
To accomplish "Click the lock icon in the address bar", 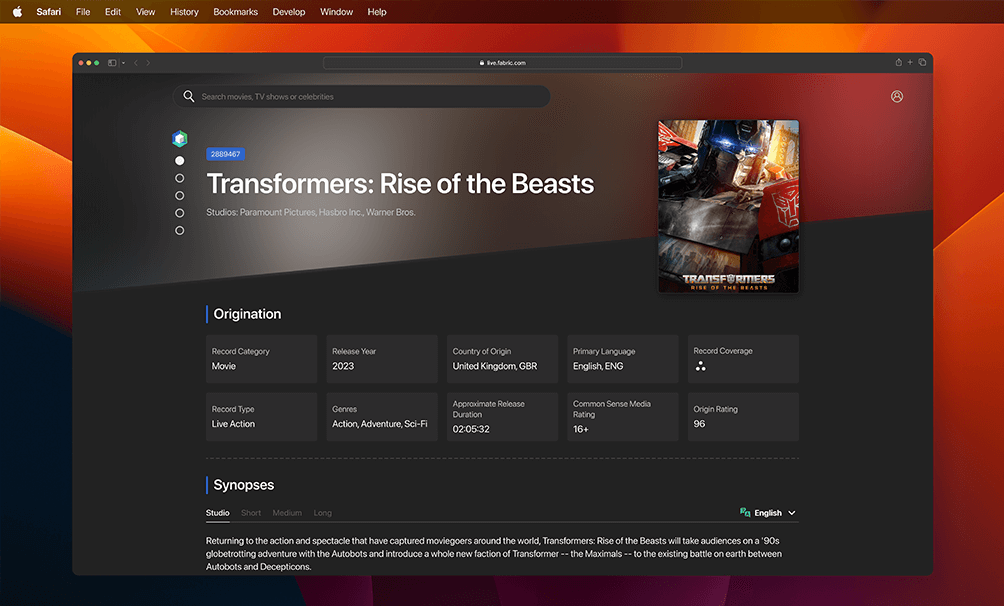I will pos(482,63).
